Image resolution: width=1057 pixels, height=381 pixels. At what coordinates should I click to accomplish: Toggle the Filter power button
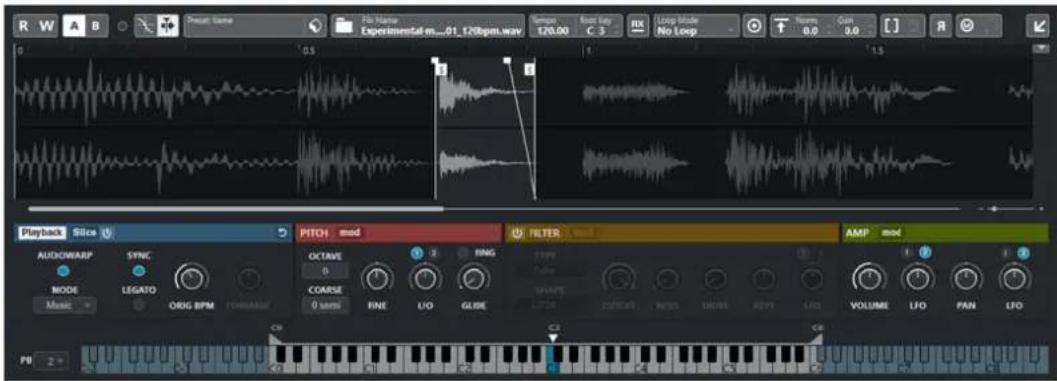517,233
